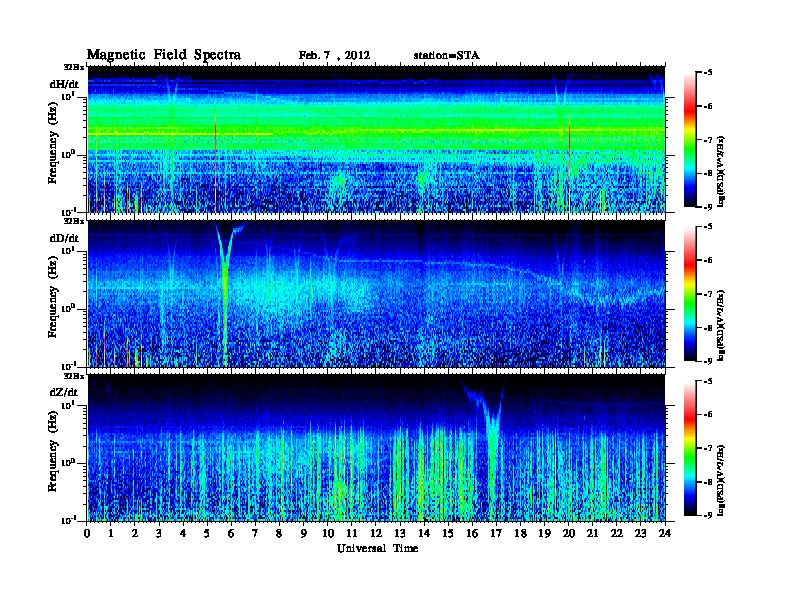The image size is (792, 612).
Task: Click hour 14 on the Universal Time axis
Action: pyautogui.click(x=424, y=533)
